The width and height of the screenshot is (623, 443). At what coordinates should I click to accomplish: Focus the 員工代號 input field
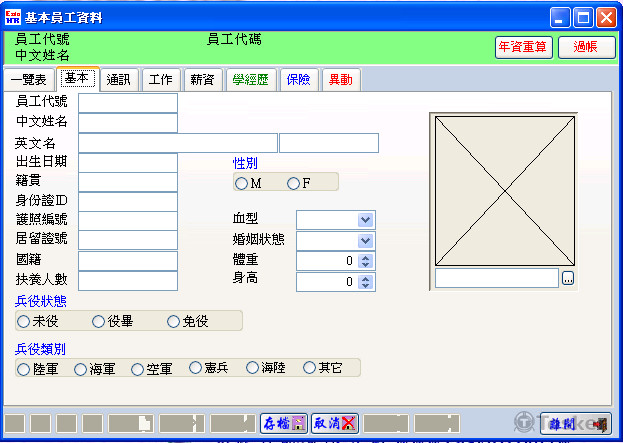(128, 103)
